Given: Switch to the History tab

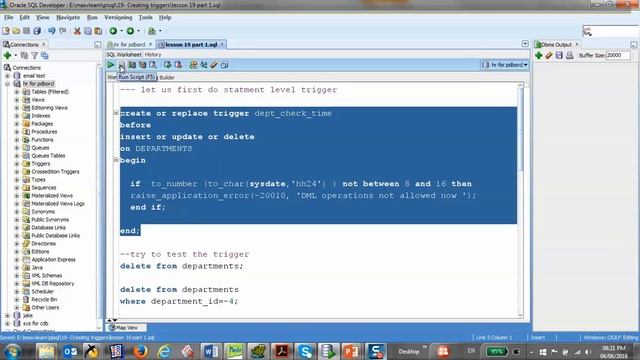Looking at the screenshot, I should click(153, 55).
